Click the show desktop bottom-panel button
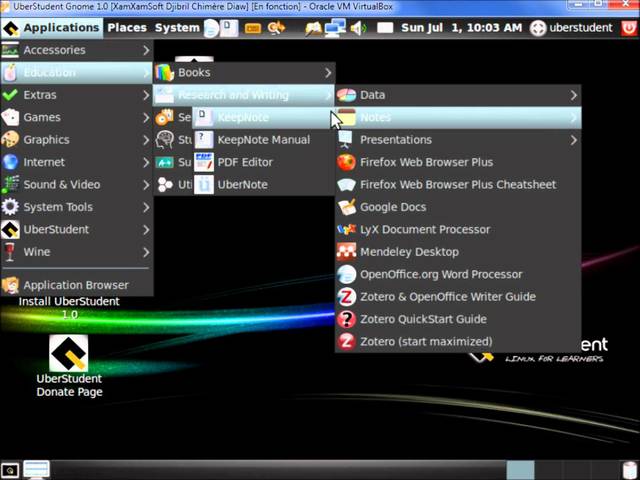 click(10, 470)
